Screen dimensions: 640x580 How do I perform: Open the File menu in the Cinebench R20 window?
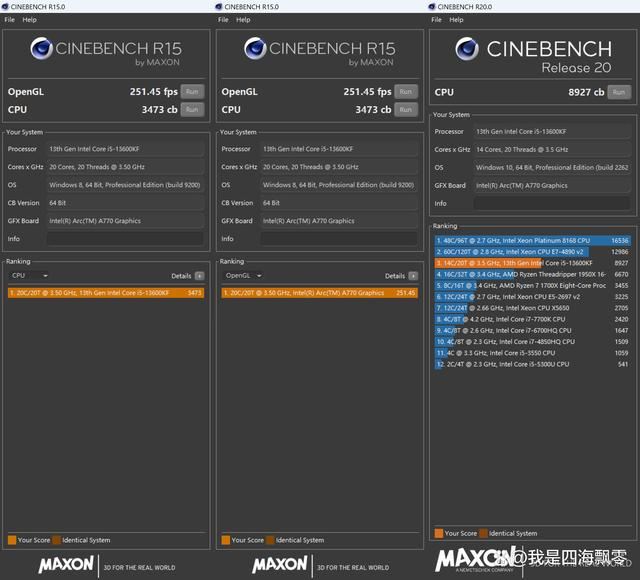[x=437, y=19]
